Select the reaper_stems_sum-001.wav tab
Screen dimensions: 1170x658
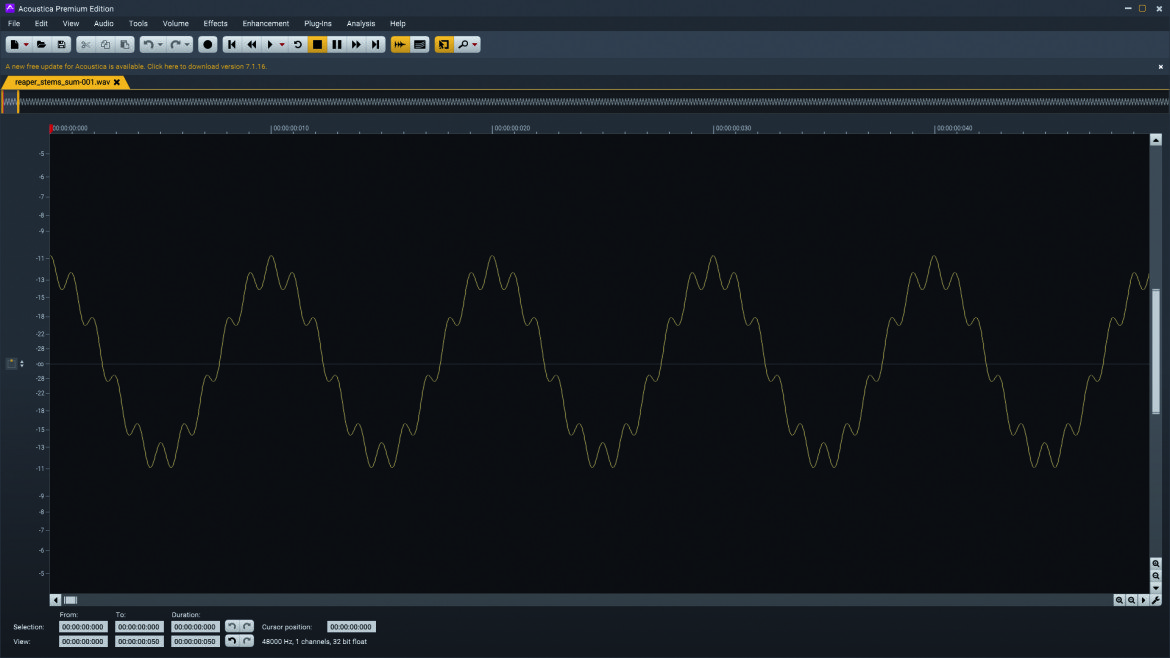click(x=63, y=82)
